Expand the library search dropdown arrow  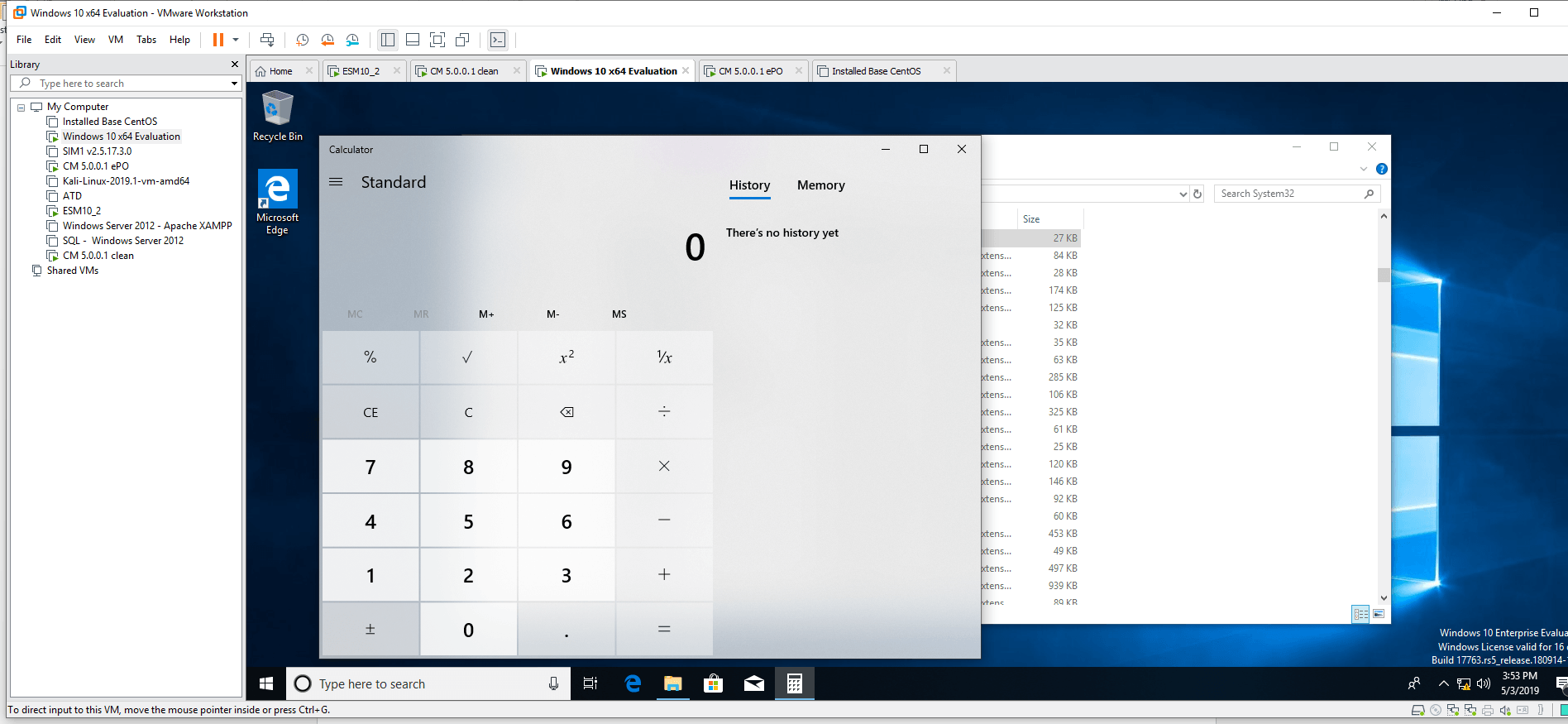tap(234, 84)
